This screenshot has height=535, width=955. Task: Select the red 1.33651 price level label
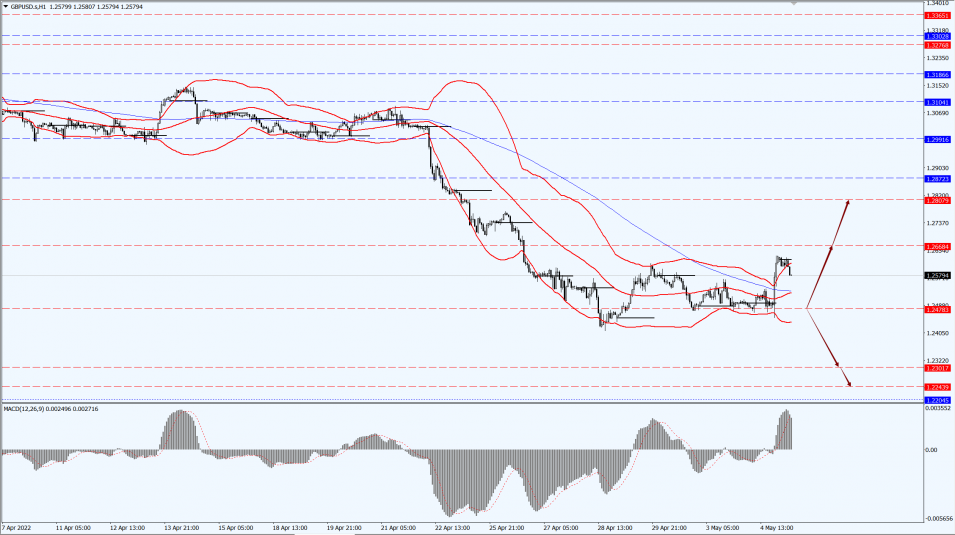(938, 15)
